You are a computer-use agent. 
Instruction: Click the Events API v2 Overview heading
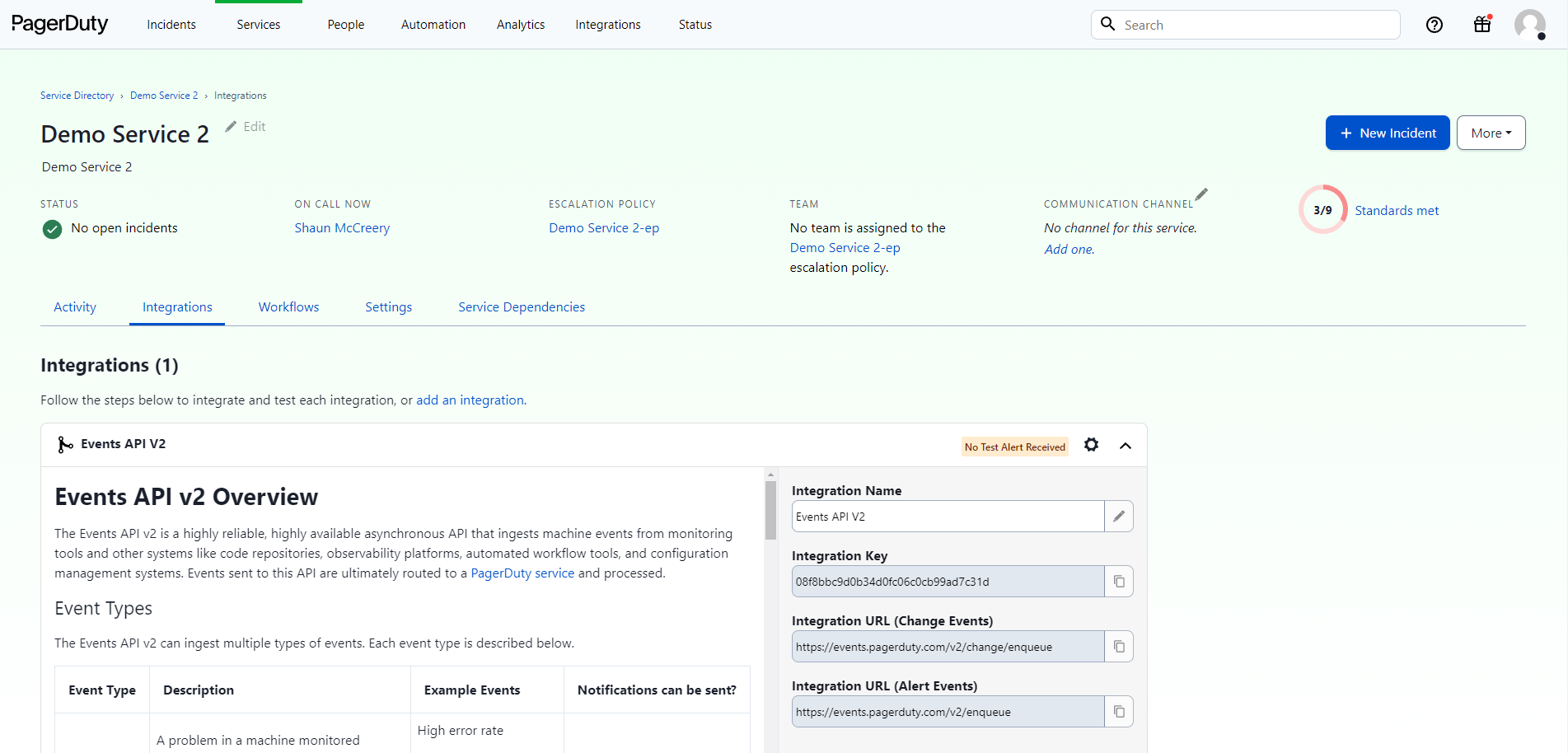(186, 497)
